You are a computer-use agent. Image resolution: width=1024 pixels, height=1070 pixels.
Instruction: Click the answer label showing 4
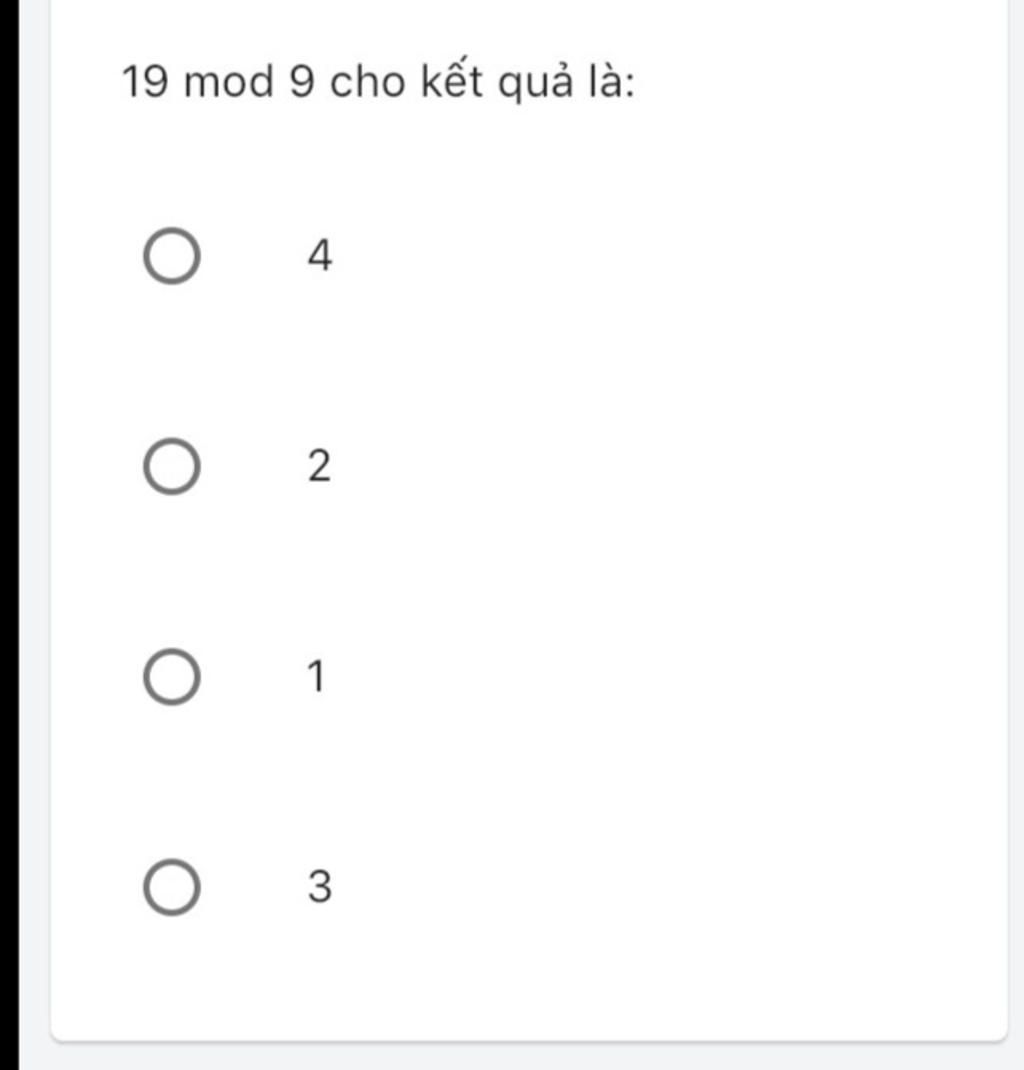320,255
